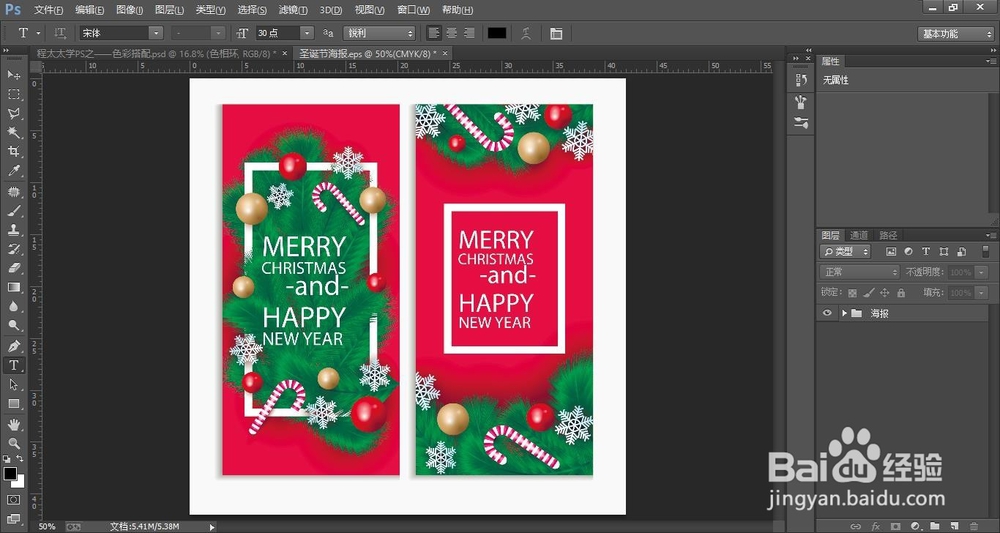The width and height of the screenshot is (1000, 533).
Task: Expand the 海报 layer group
Action: click(844, 313)
